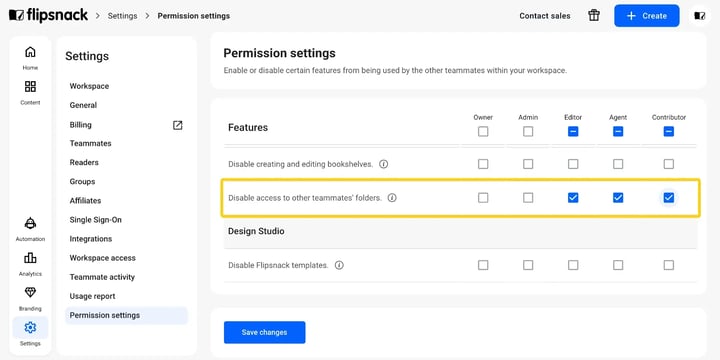Disable Flipsnack templates for Editor
The image size is (720, 360).
tap(573, 265)
